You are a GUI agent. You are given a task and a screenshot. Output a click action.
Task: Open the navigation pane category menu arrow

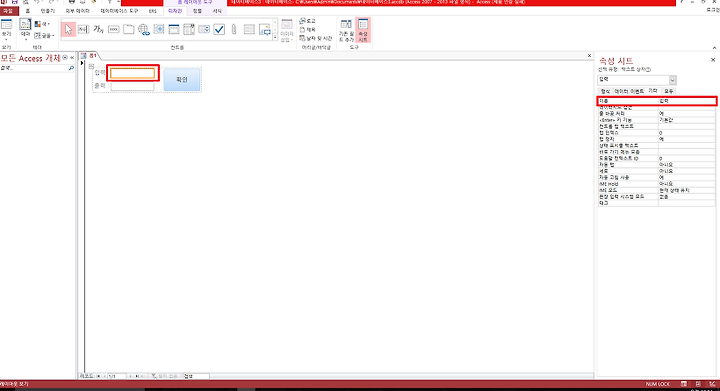coord(65,58)
